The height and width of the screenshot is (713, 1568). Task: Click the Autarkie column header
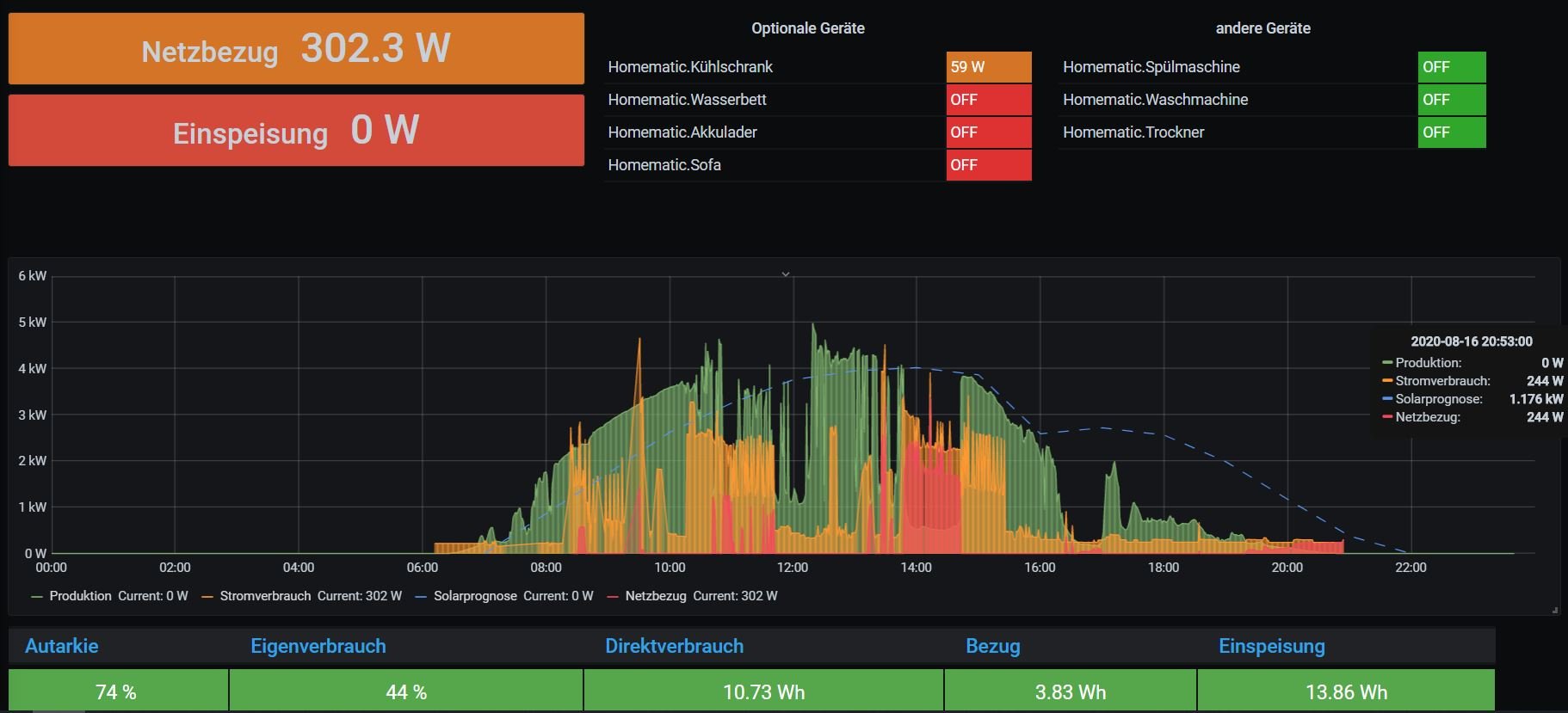62,647
